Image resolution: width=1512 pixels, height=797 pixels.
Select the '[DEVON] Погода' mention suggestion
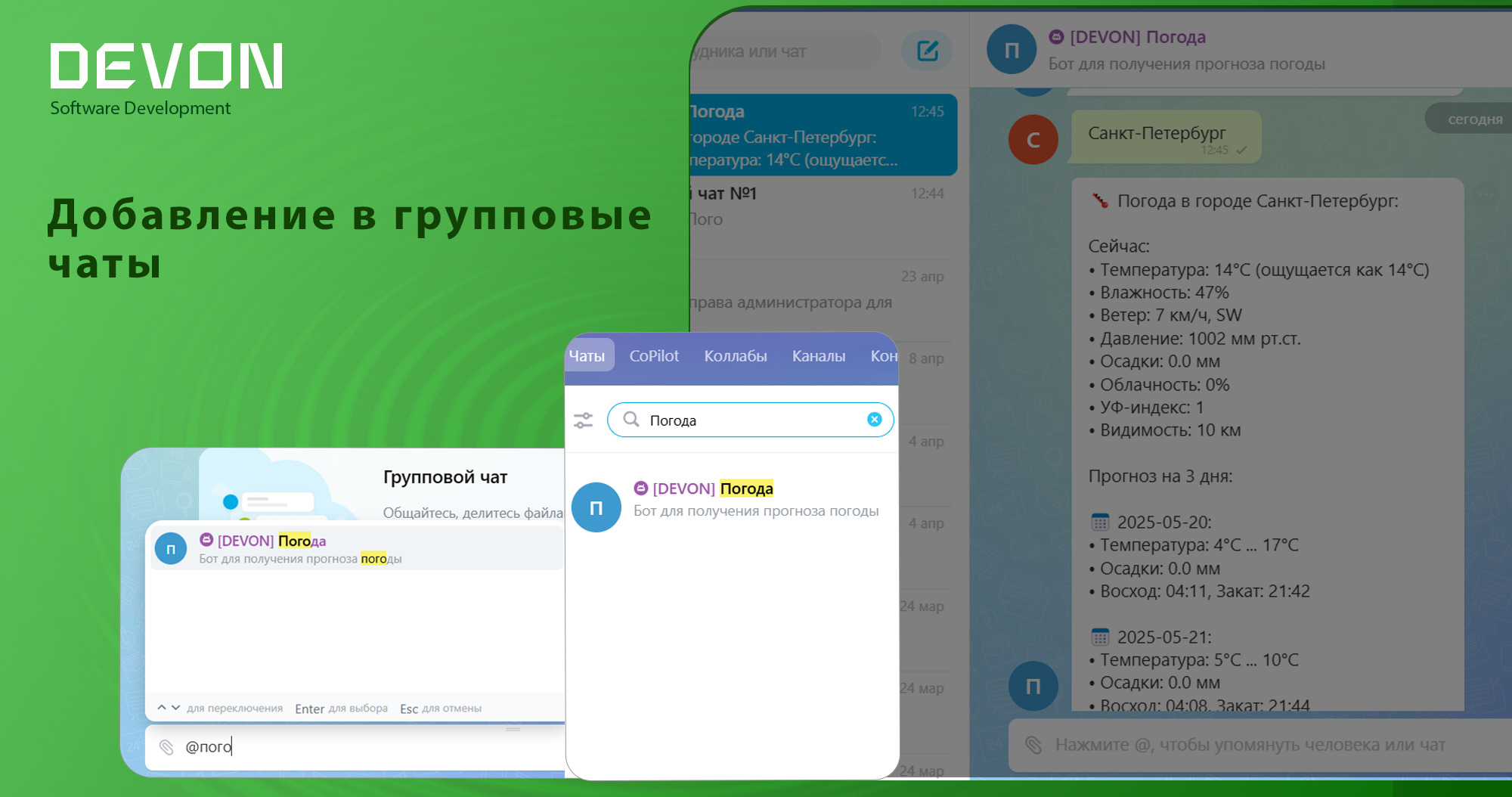(357, 549)
